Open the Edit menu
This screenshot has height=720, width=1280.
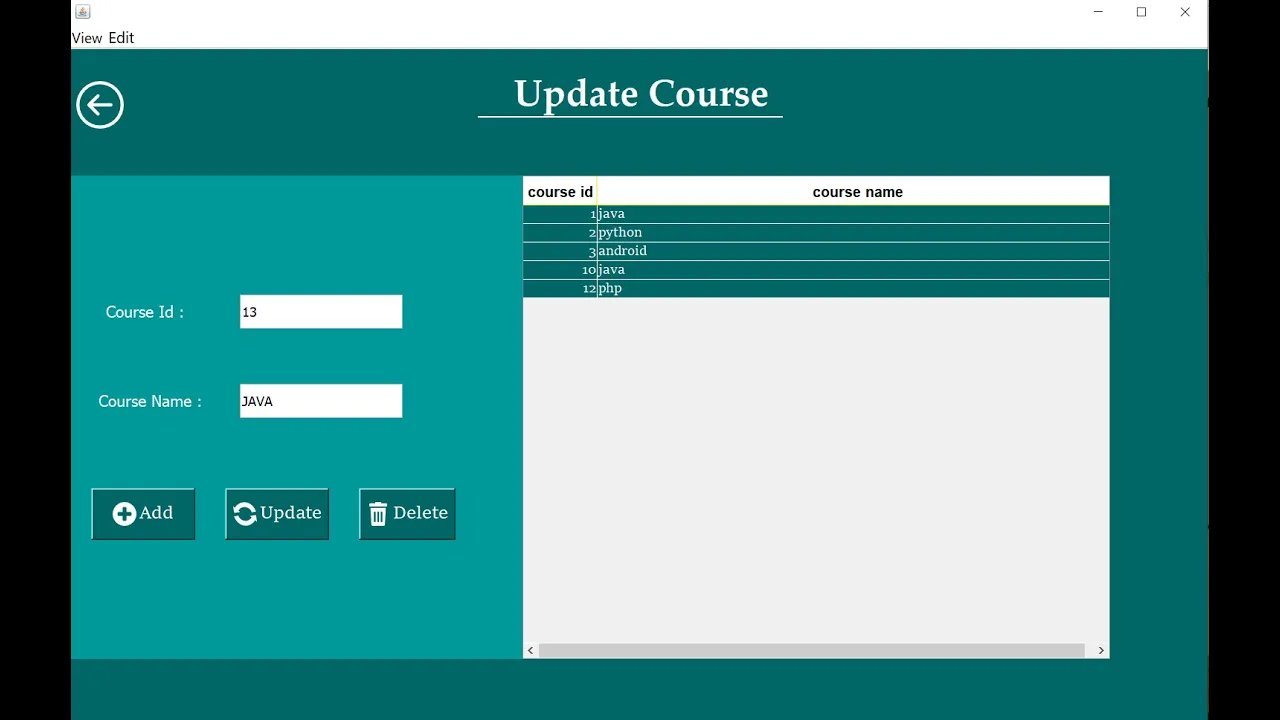point(121,38)
